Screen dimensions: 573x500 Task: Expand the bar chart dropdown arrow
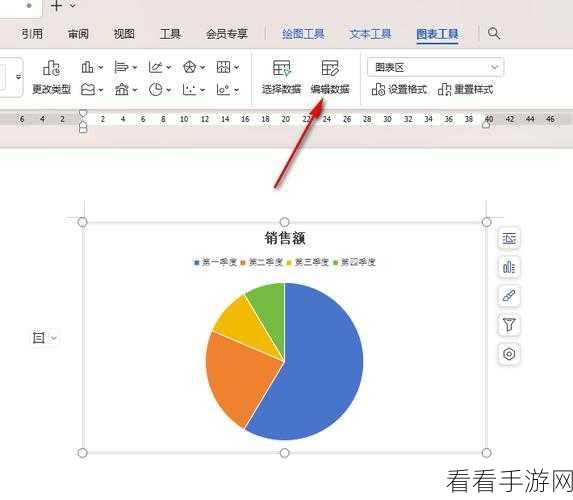click(134, 68)
